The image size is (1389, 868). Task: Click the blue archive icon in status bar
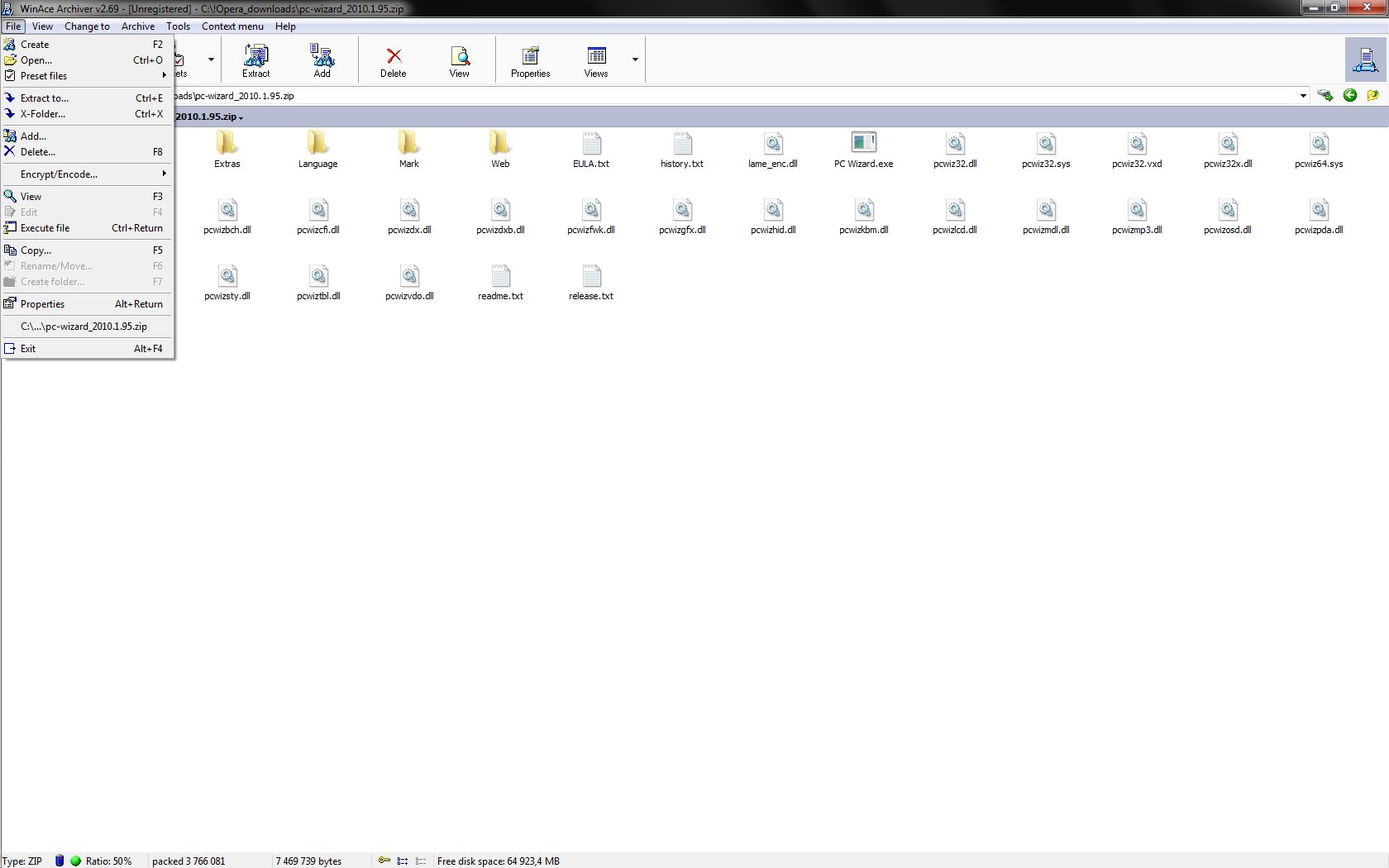pyautogui.click(x=60, y=861)
